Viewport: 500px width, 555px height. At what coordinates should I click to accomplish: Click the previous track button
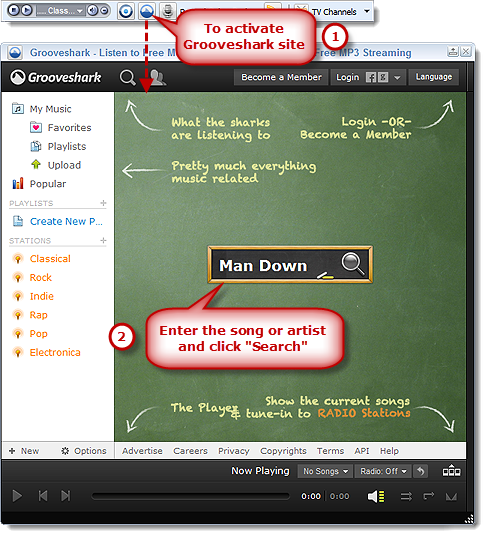43,496
